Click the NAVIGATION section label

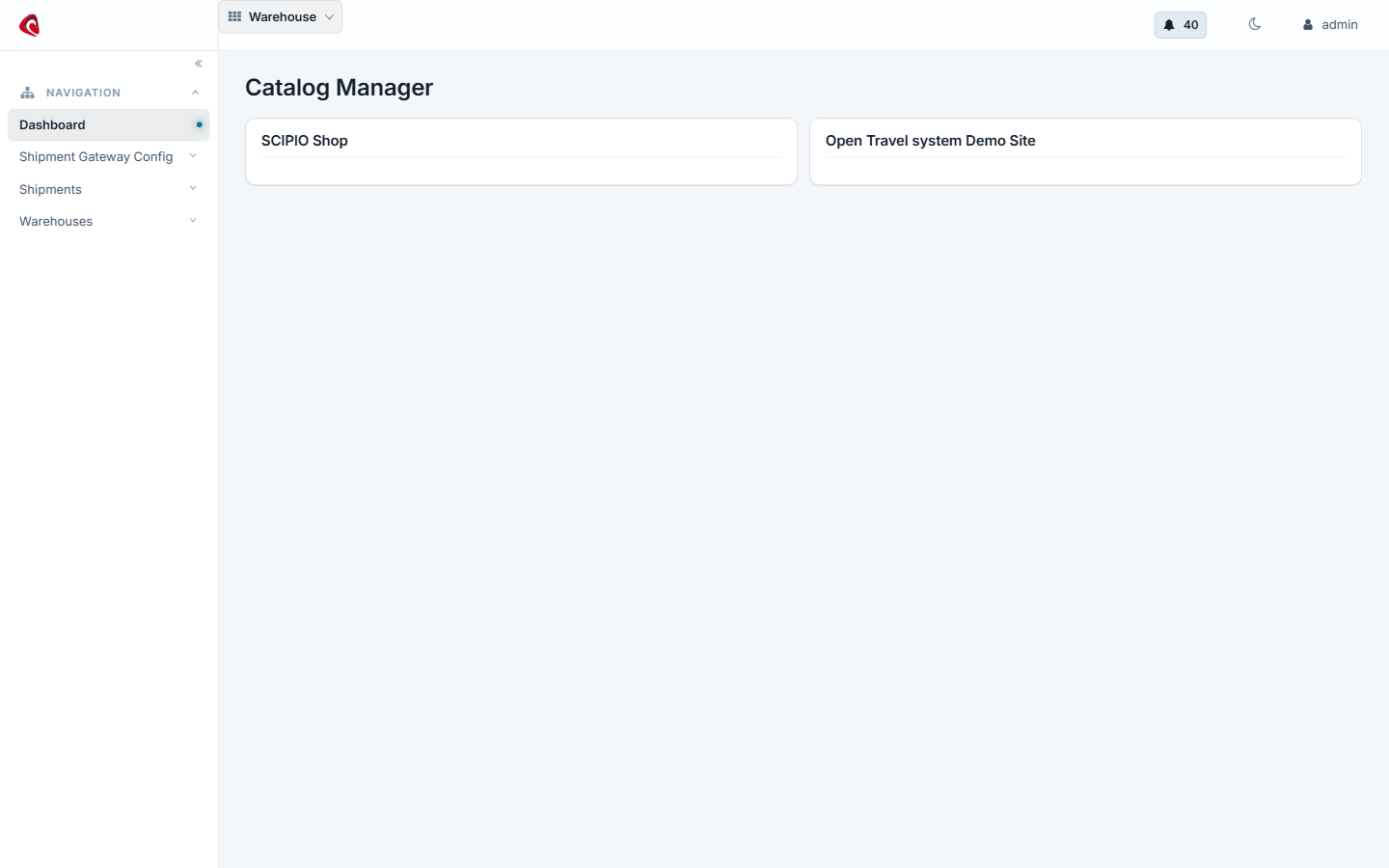(83, 93)
